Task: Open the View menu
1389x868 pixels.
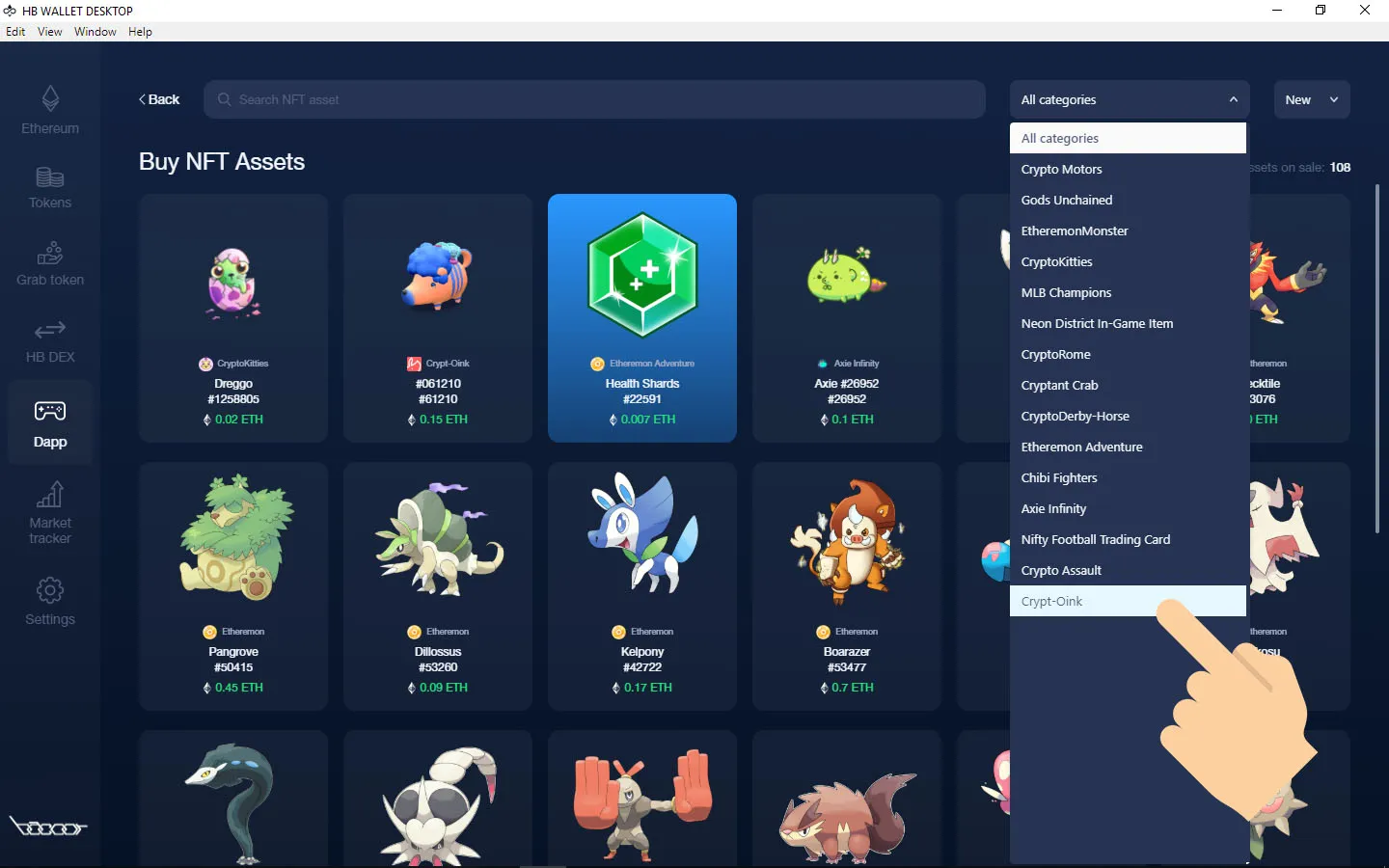Action: (49, 32)
